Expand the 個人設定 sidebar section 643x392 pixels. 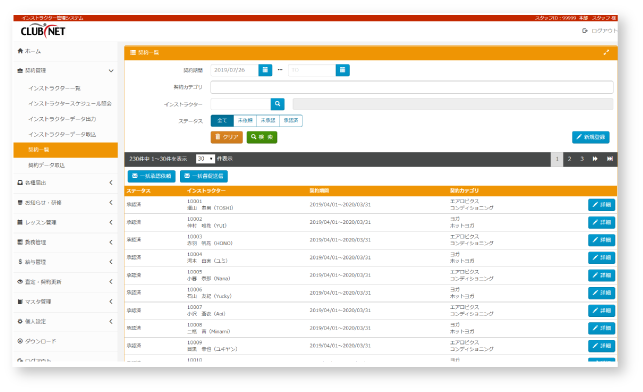click(x=66, y=321)
